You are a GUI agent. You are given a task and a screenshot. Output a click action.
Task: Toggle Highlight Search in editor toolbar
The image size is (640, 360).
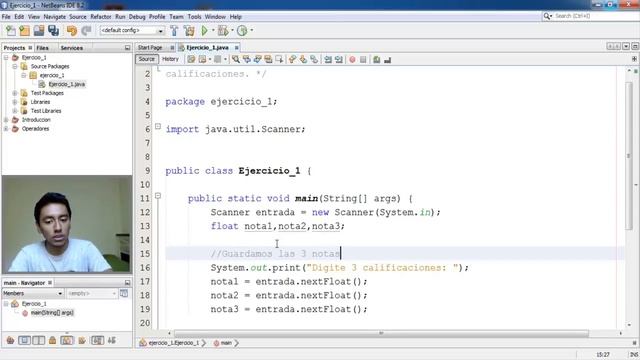coord(268,60)
